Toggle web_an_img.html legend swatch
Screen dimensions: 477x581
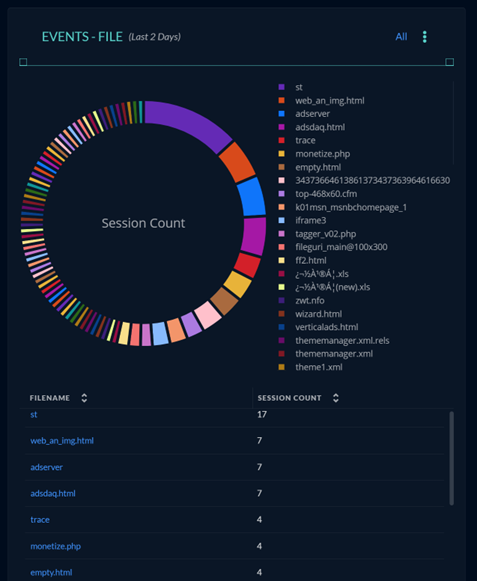282,100
